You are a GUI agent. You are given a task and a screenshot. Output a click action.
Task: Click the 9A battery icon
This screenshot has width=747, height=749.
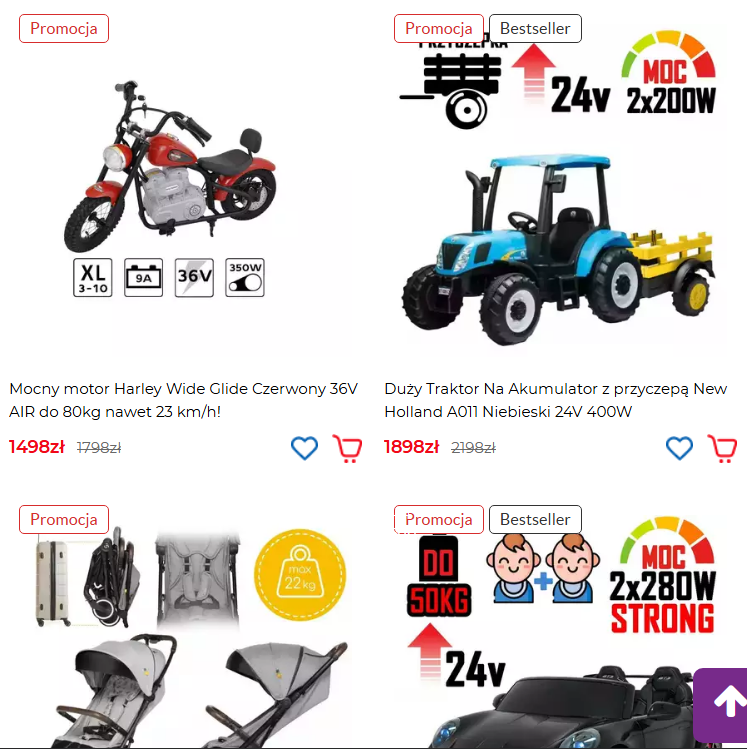coord(143,278)
